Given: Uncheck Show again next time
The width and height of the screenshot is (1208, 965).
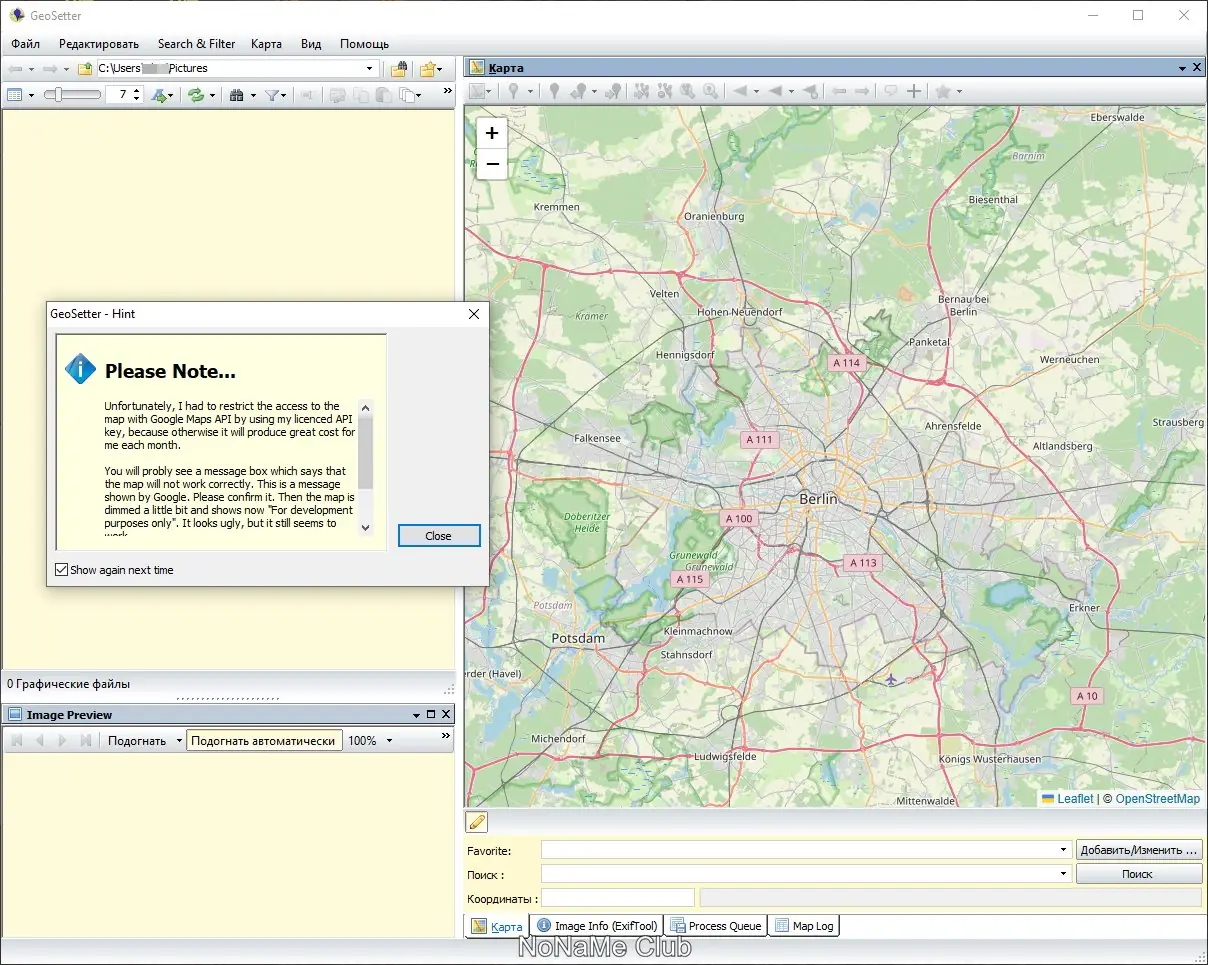Looking at the screenshot, I should (62, 570).
